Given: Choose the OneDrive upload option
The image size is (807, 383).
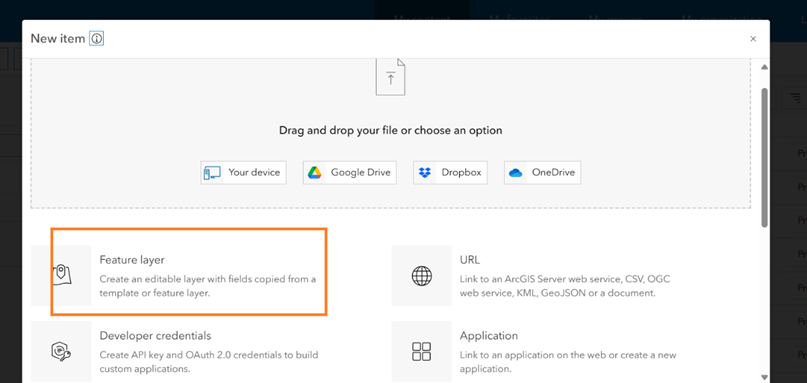Looking at the screenshot, I should tap(542, 172).
